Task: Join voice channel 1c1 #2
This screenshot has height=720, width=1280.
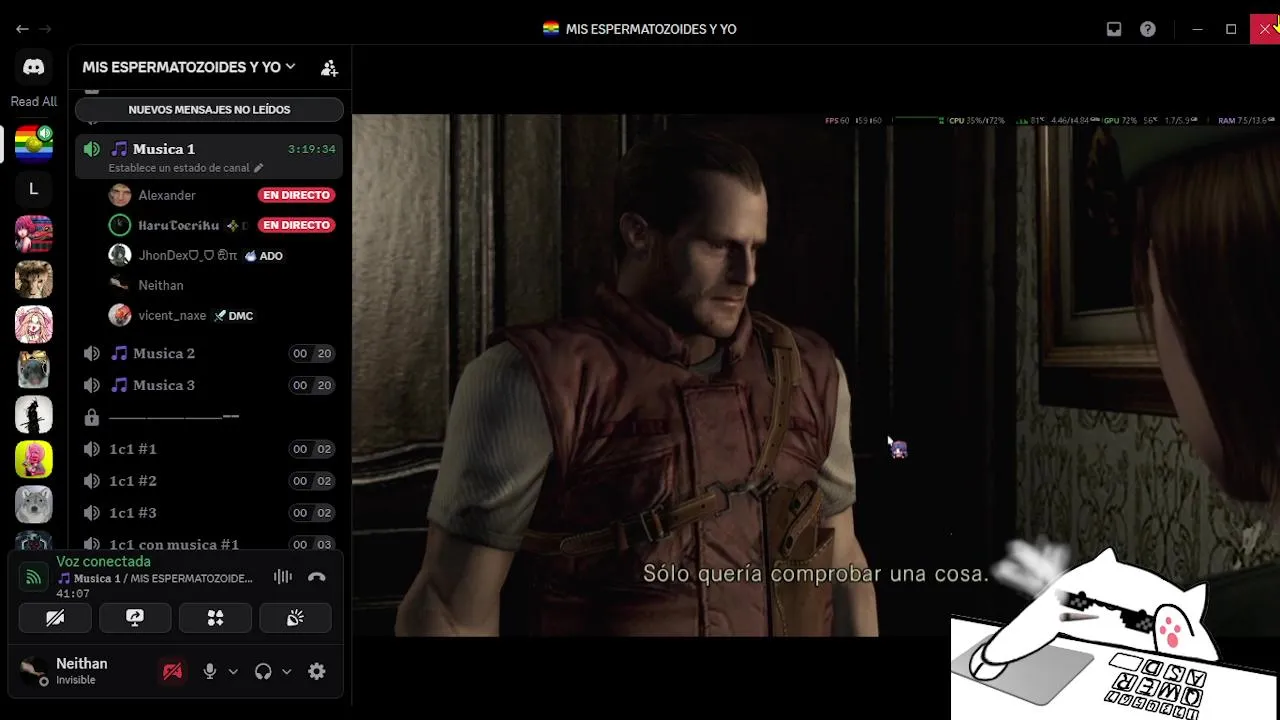Action: click(209, 481)
